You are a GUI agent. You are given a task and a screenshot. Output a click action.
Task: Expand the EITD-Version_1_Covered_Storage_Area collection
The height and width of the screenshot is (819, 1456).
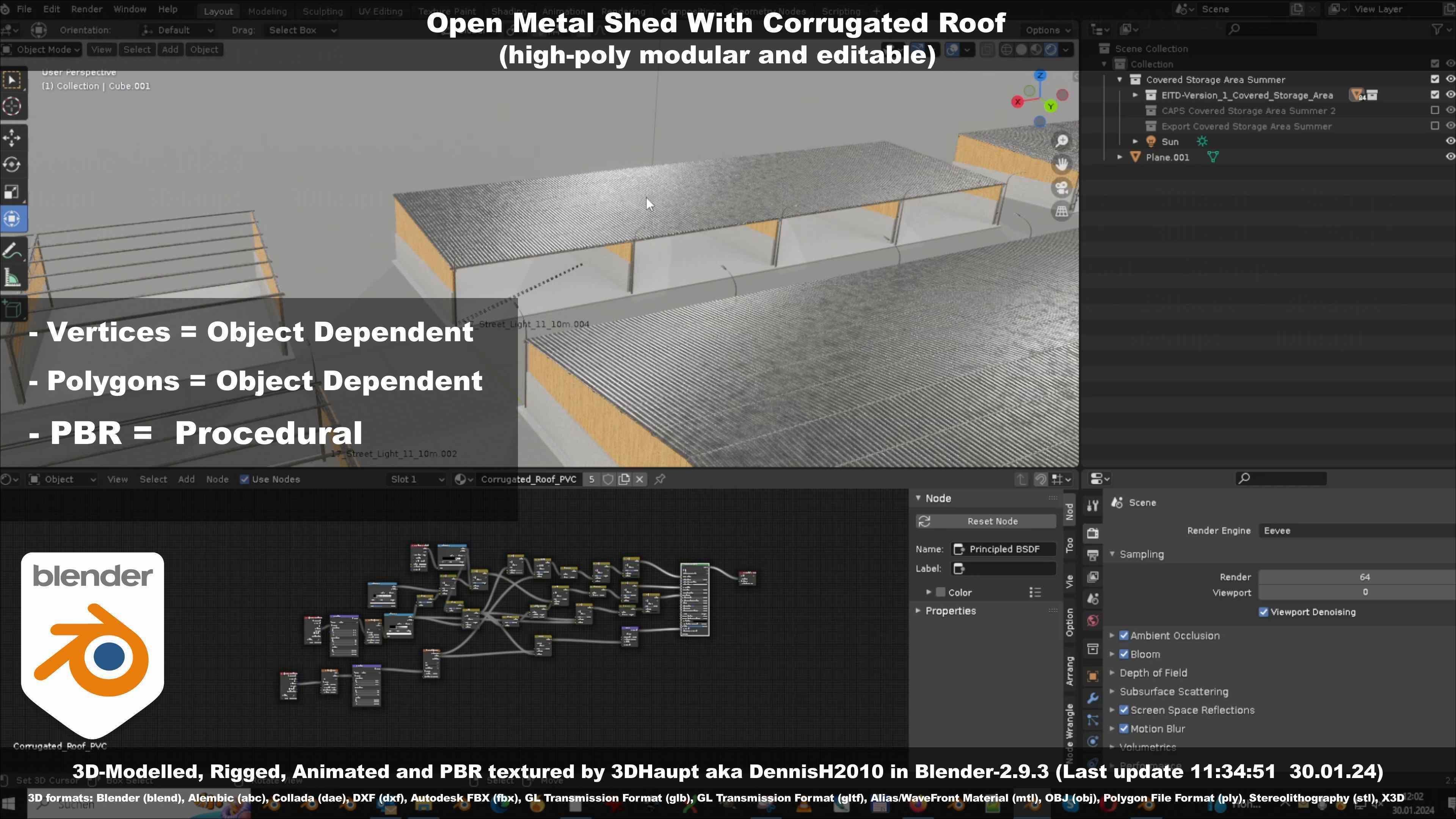1135,95
